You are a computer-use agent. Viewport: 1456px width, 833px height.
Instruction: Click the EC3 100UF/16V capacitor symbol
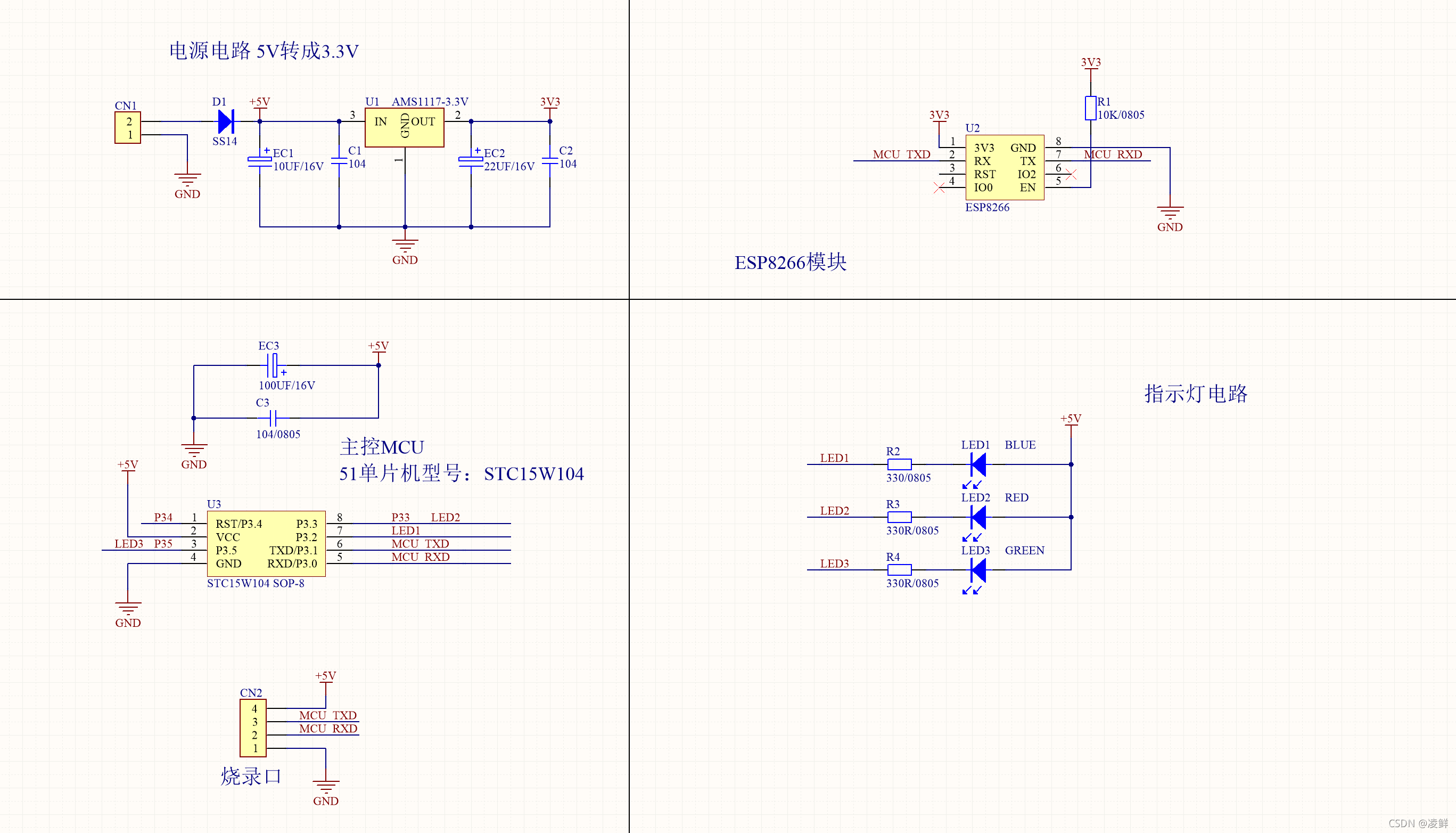click(x=273, y=365)
